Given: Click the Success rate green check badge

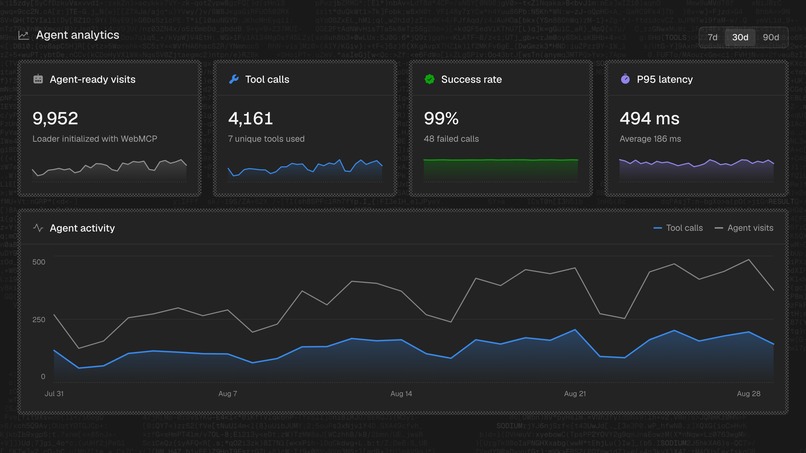Looking at the screenshot, I should tap(429, 79).
